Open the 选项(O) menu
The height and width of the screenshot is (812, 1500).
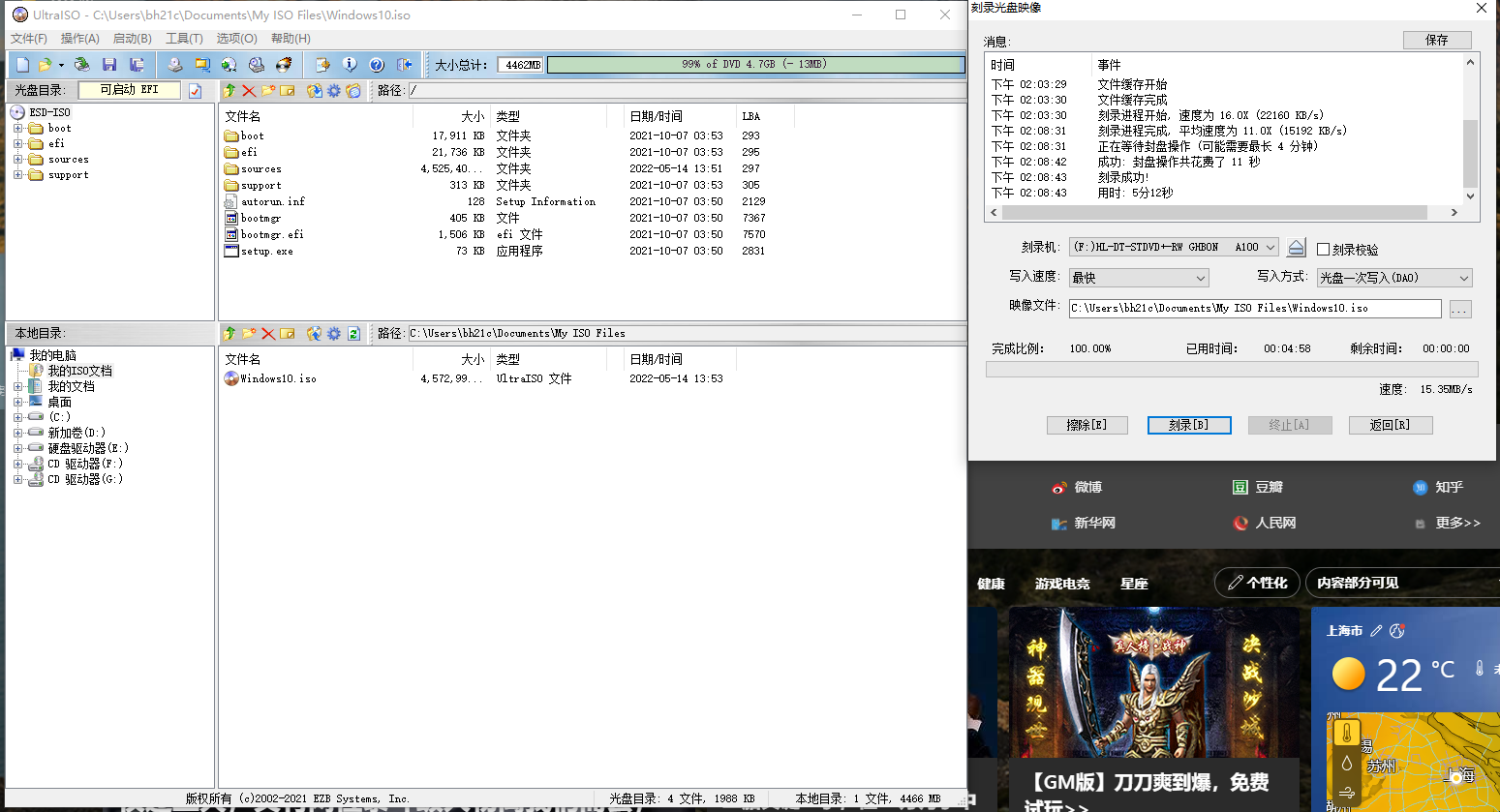tap(236, 39)
